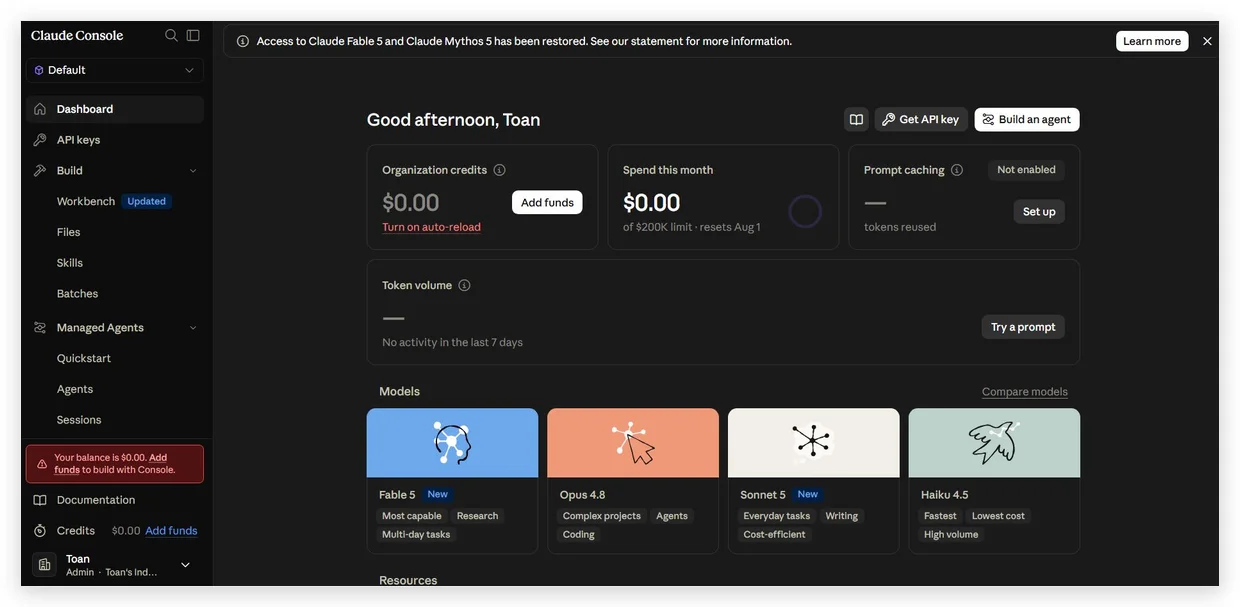Click the Managed Agents icon
The width and height of the screenshot is (1240, 607).
[40, 327]
